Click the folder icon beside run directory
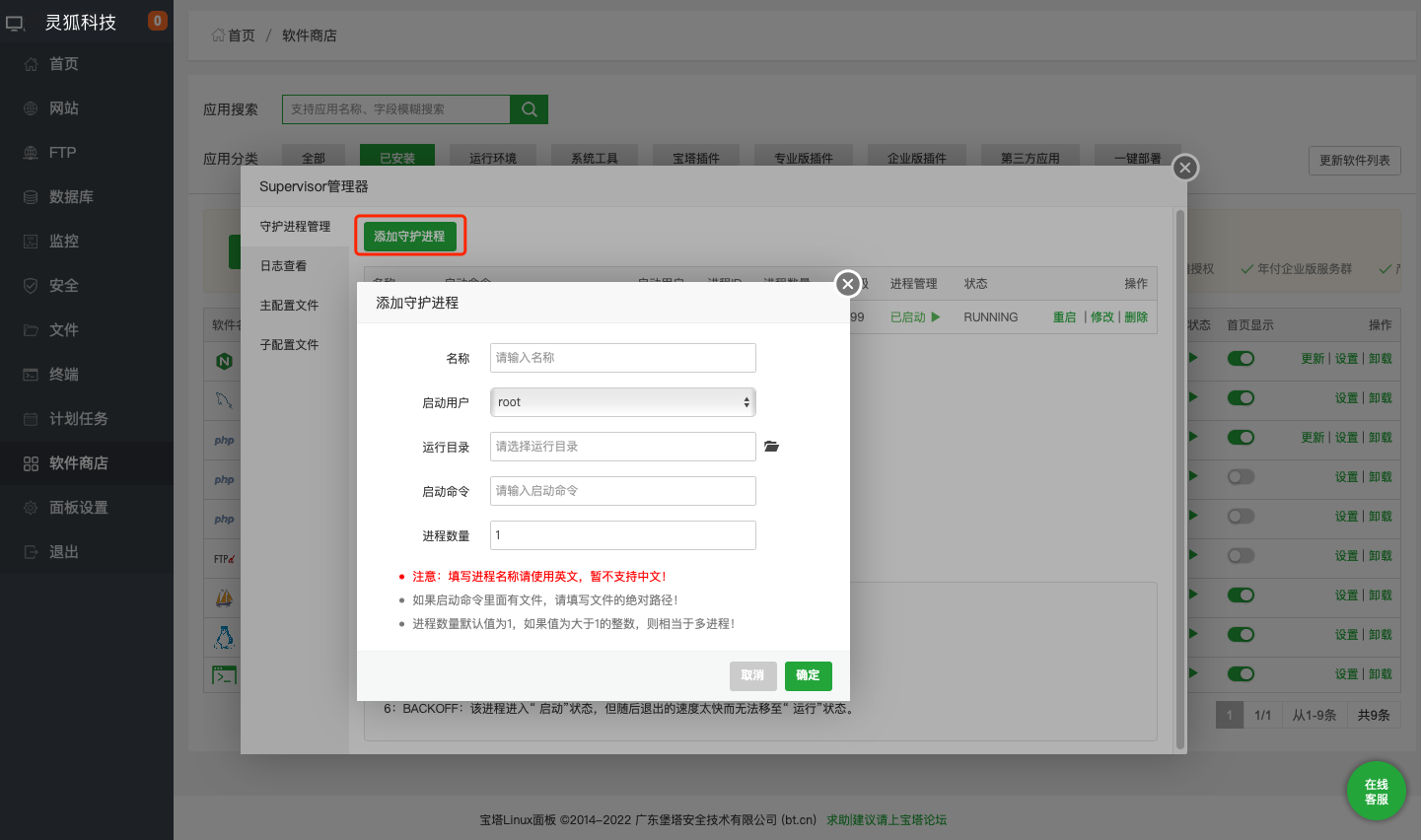The height and width of the screenshot is (840, 1421). [771, 447]
